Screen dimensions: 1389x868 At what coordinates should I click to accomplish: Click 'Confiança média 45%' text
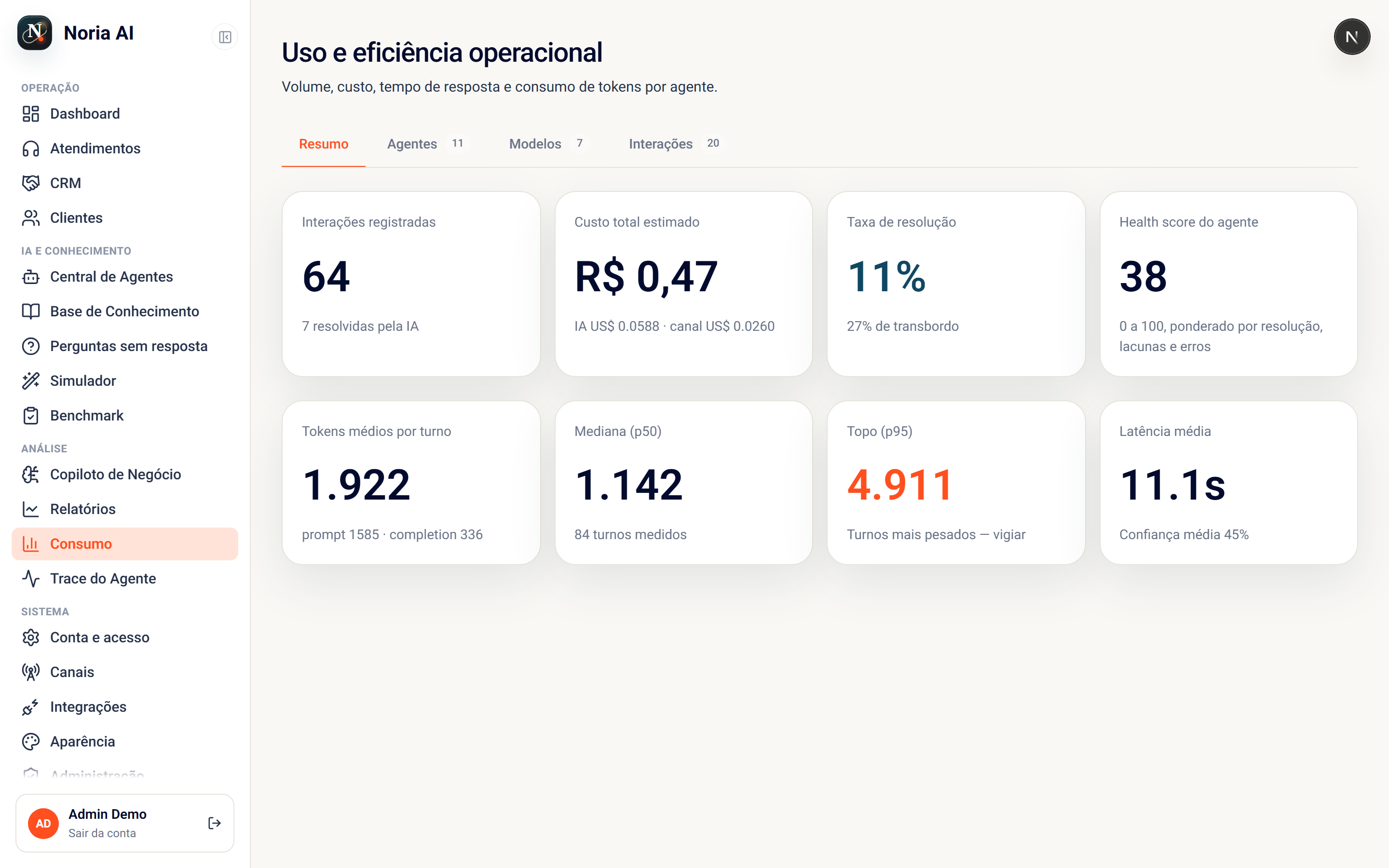point(1184,534)
